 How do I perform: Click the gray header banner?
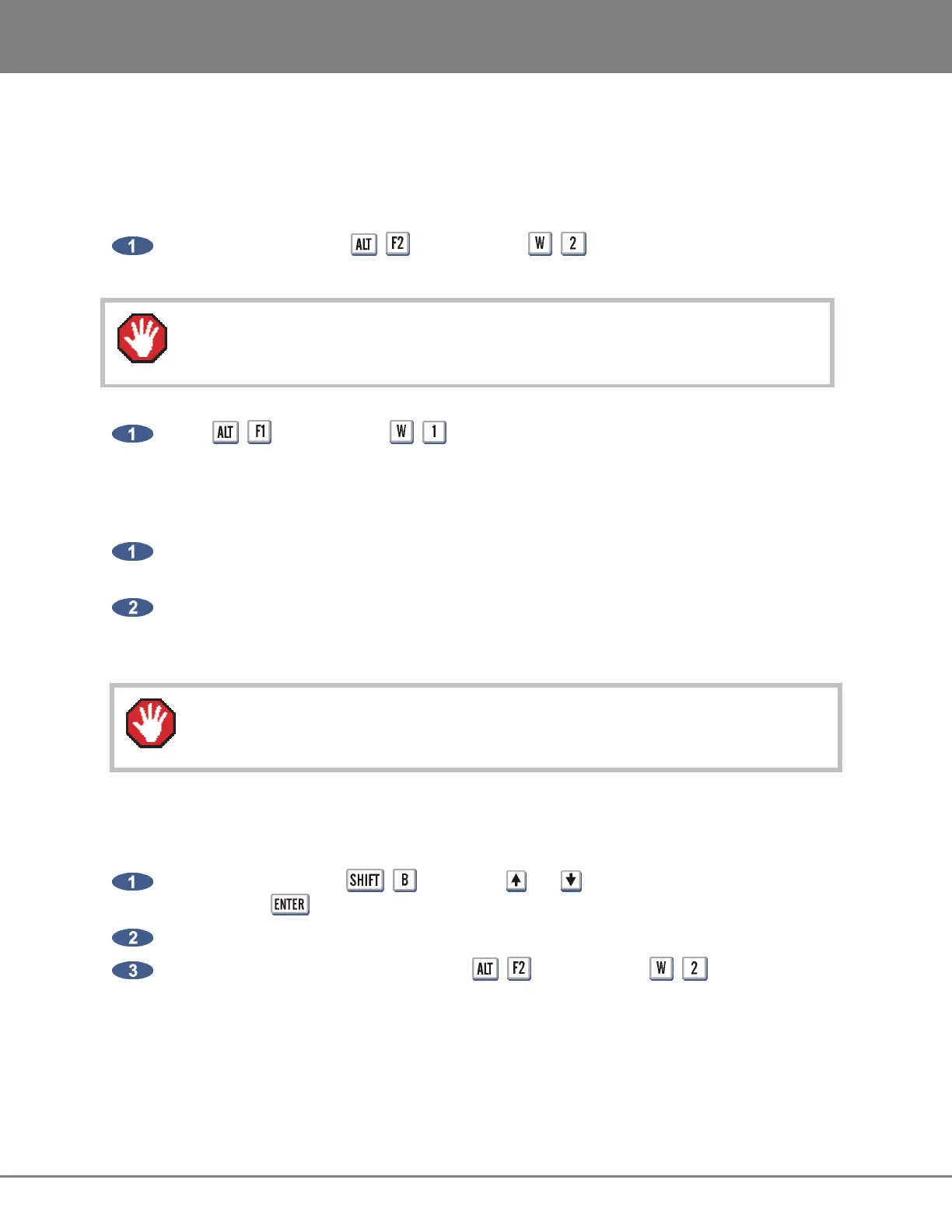click(476, 37)
